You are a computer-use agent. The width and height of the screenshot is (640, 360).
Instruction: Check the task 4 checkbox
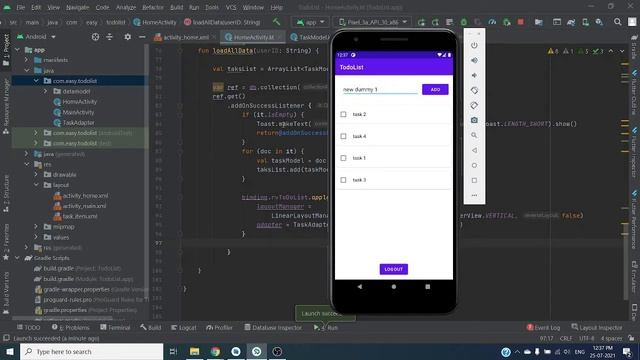pos(343,136)
